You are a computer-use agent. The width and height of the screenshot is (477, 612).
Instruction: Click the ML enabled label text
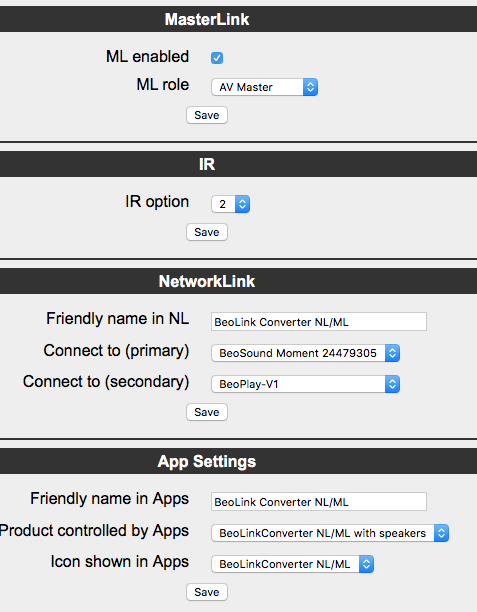tap(148, 57)
